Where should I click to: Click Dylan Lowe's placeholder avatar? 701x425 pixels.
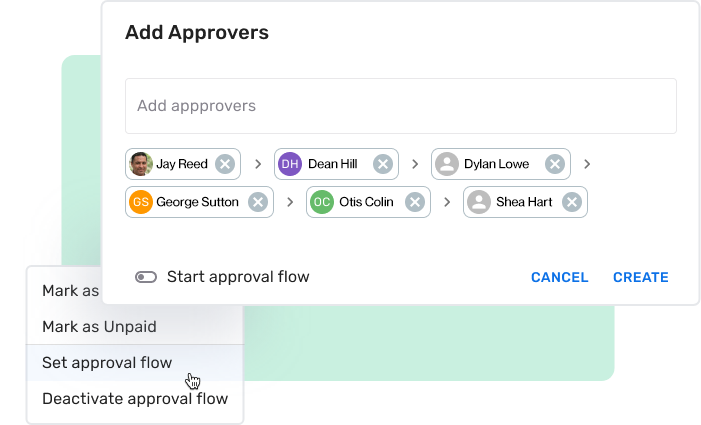[x=447, y=164]
